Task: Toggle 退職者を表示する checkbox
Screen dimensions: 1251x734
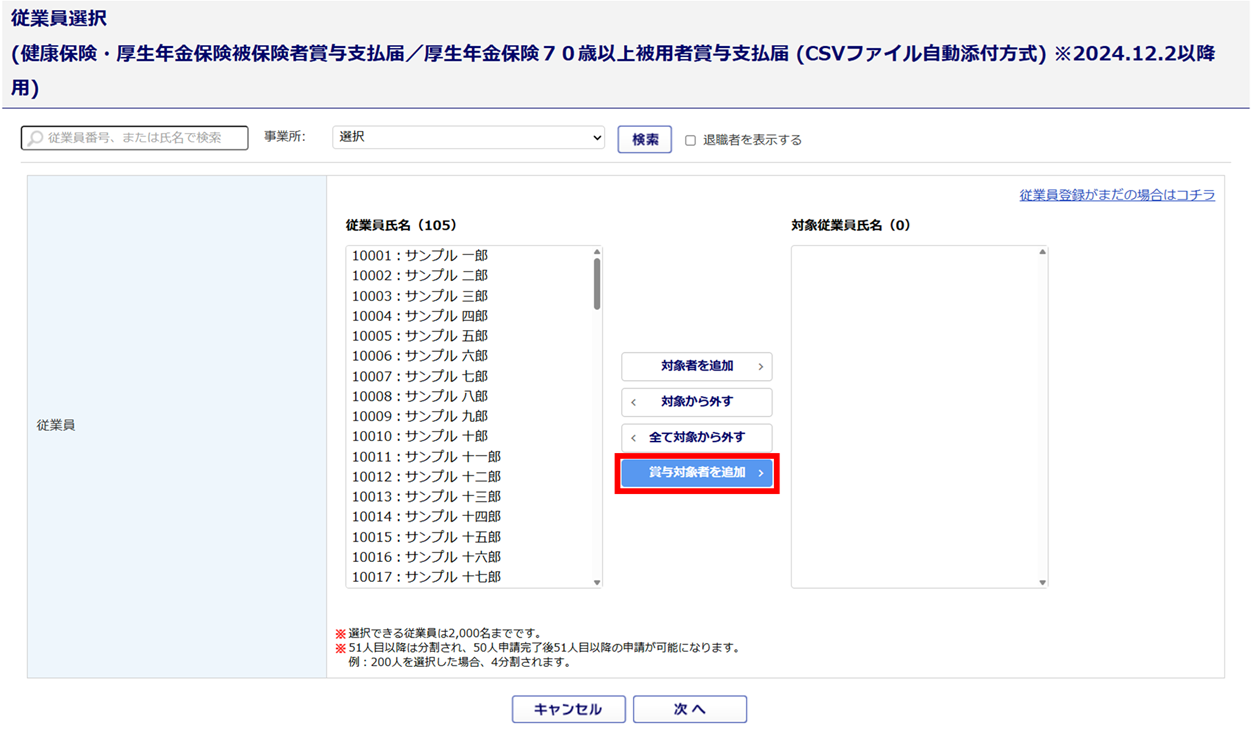Action: coord(690,140)
